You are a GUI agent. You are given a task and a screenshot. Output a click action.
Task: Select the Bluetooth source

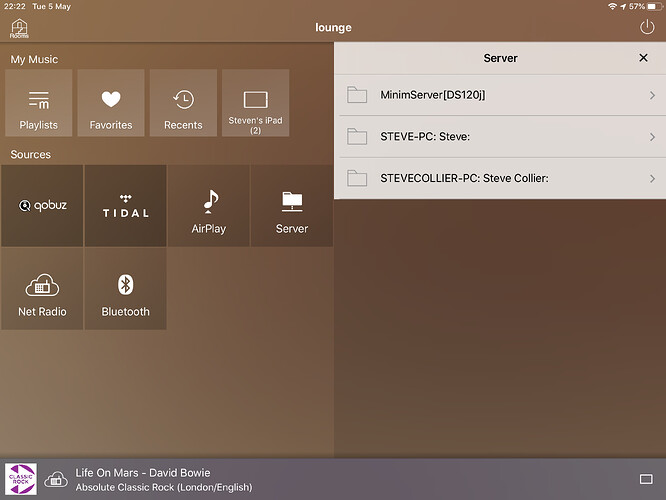pyautogui.click(x=125, y=289)
